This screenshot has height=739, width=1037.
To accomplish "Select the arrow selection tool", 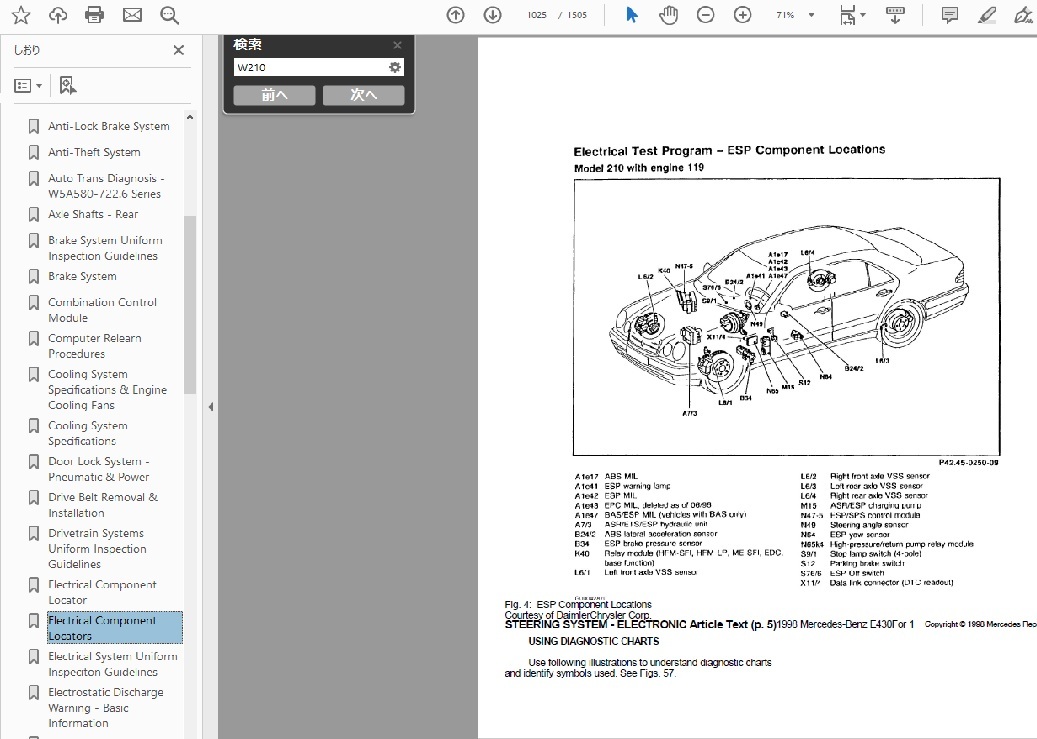I will click(632, 15).
